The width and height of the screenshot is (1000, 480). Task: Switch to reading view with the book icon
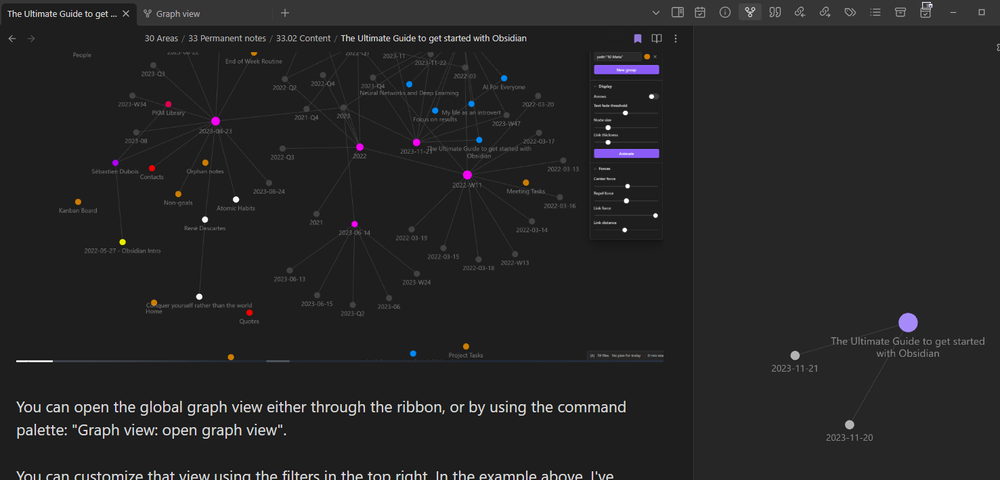pyautogui.click(x=657, y=38)
